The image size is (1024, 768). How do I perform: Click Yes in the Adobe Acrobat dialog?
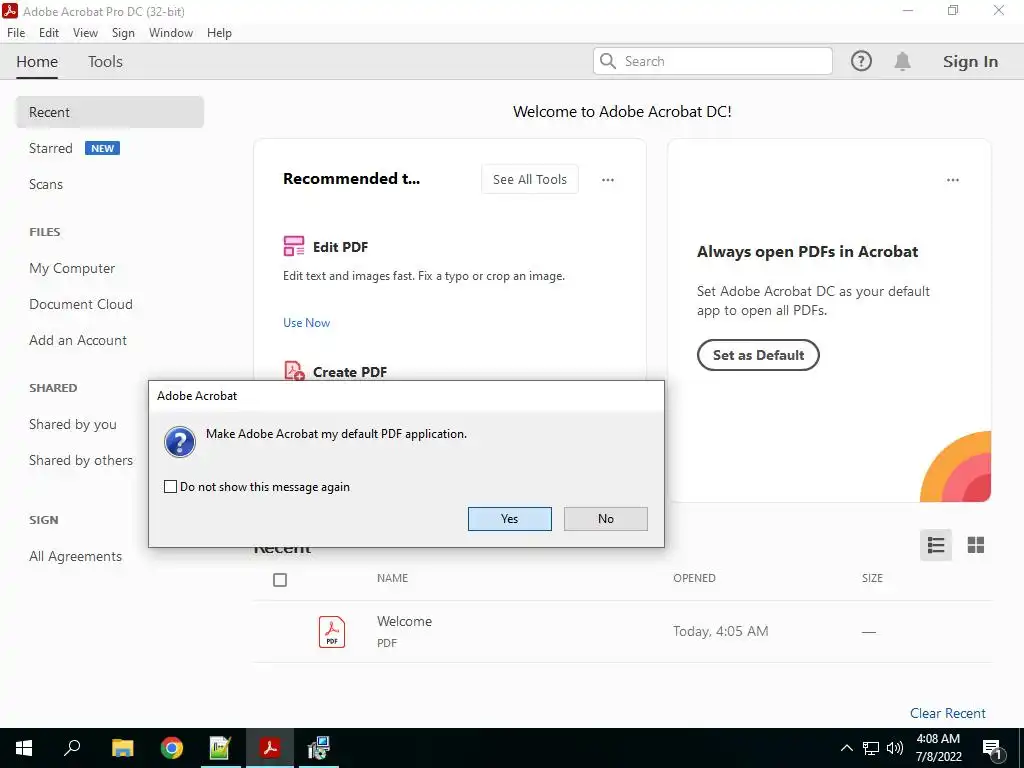click(x=509, y=519)
